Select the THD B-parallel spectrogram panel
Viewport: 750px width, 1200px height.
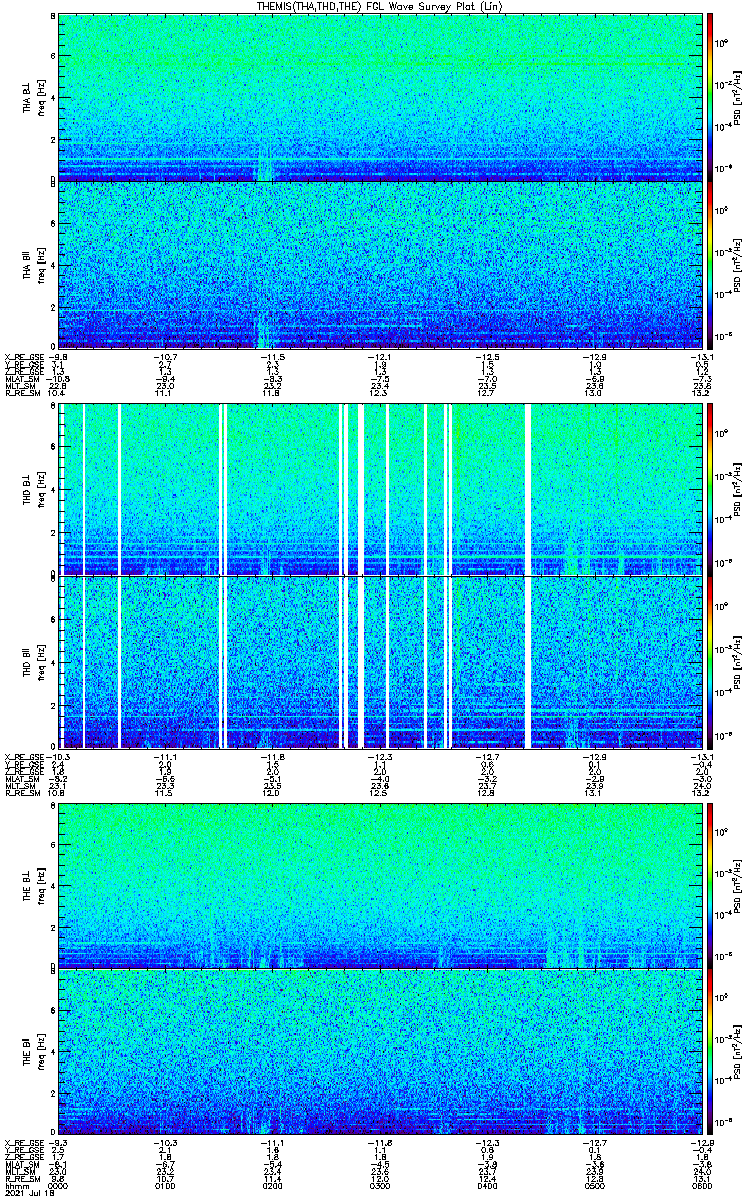(x=378, y=661)
